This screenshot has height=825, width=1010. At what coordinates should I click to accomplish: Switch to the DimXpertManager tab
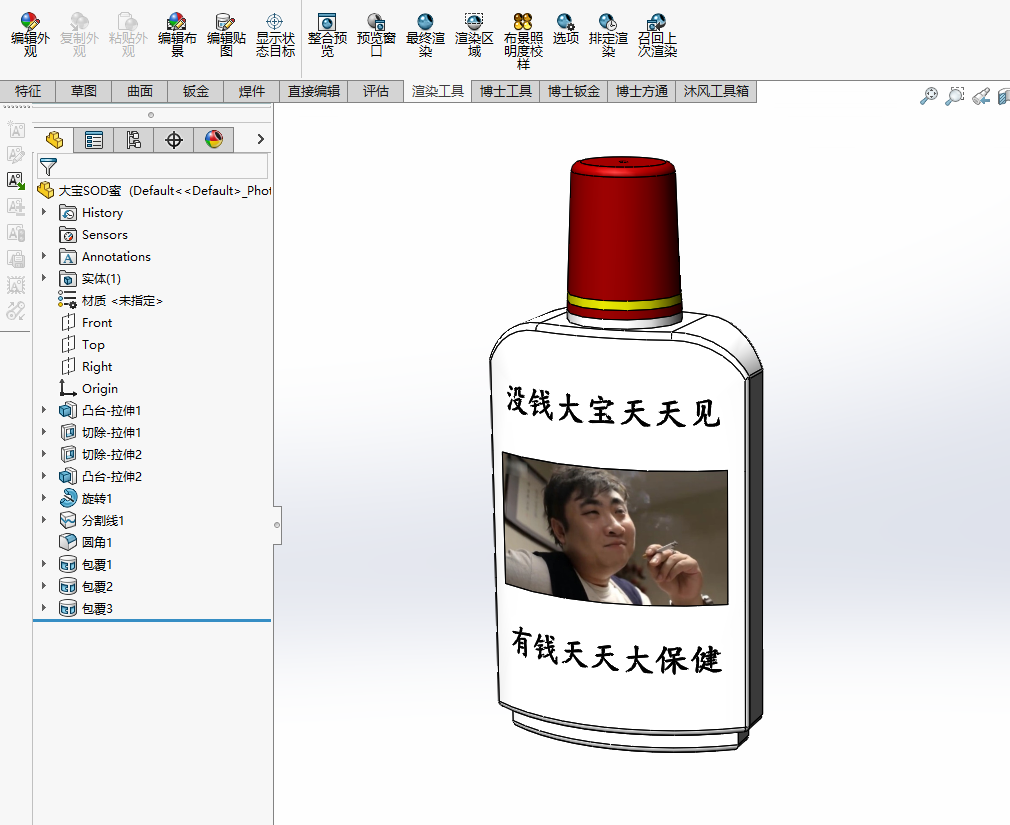point(174,140)
